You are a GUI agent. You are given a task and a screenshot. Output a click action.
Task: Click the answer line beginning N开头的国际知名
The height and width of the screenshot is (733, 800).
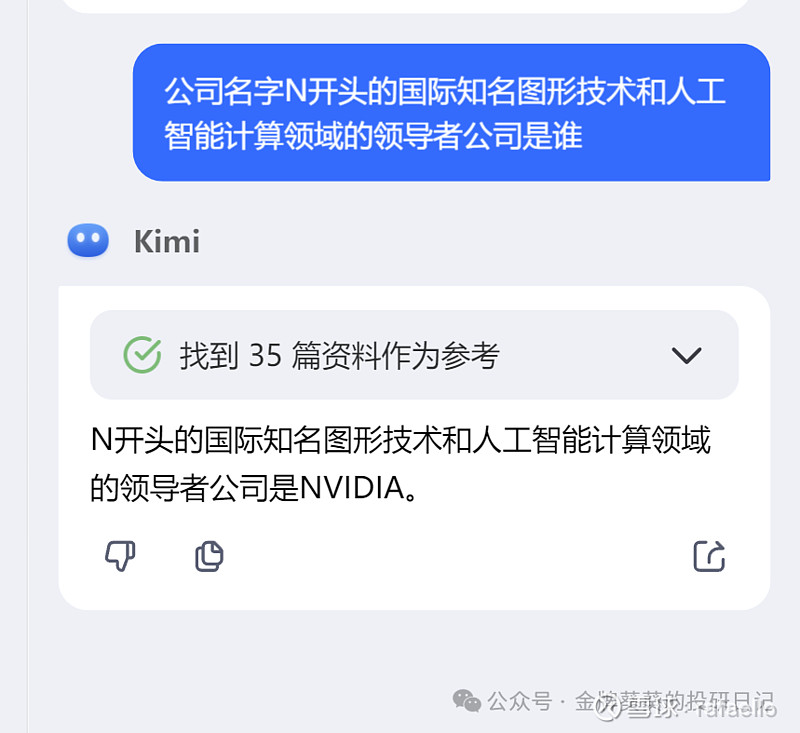[x=401, y=440]
